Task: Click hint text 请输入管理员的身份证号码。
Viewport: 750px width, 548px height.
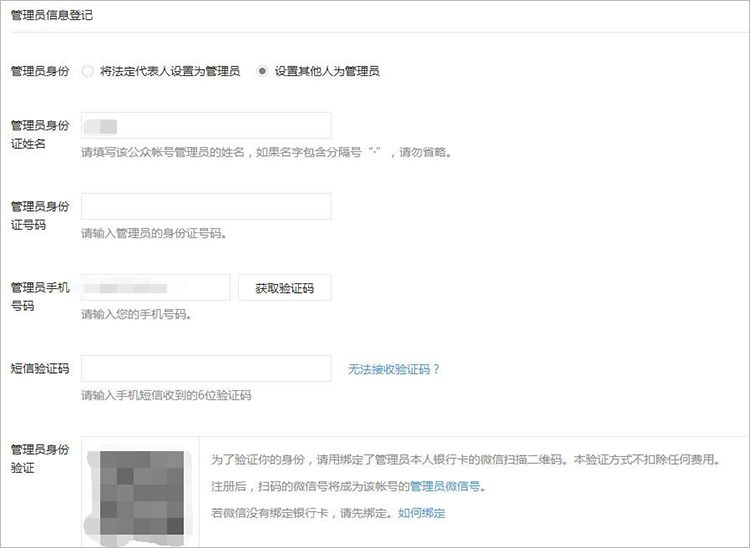Action: coord(154,233)
